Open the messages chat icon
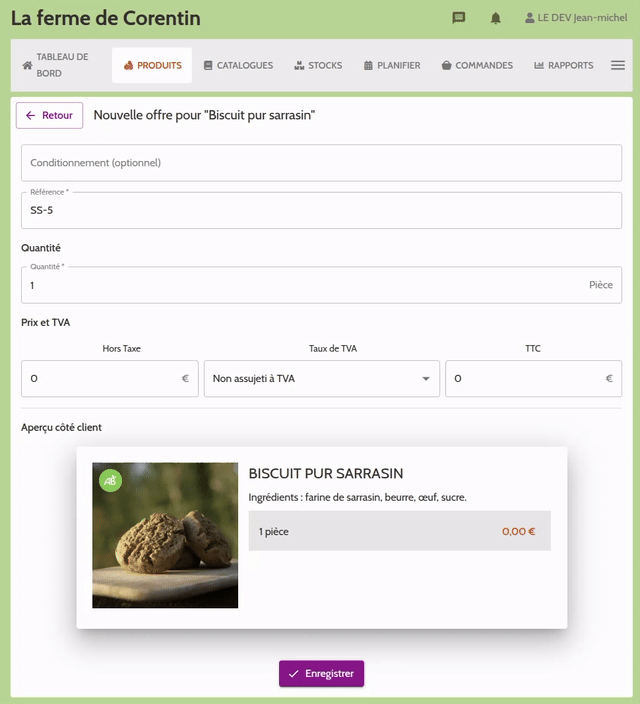The height and width of the screenshot is (704, 640). pos(459,18)
